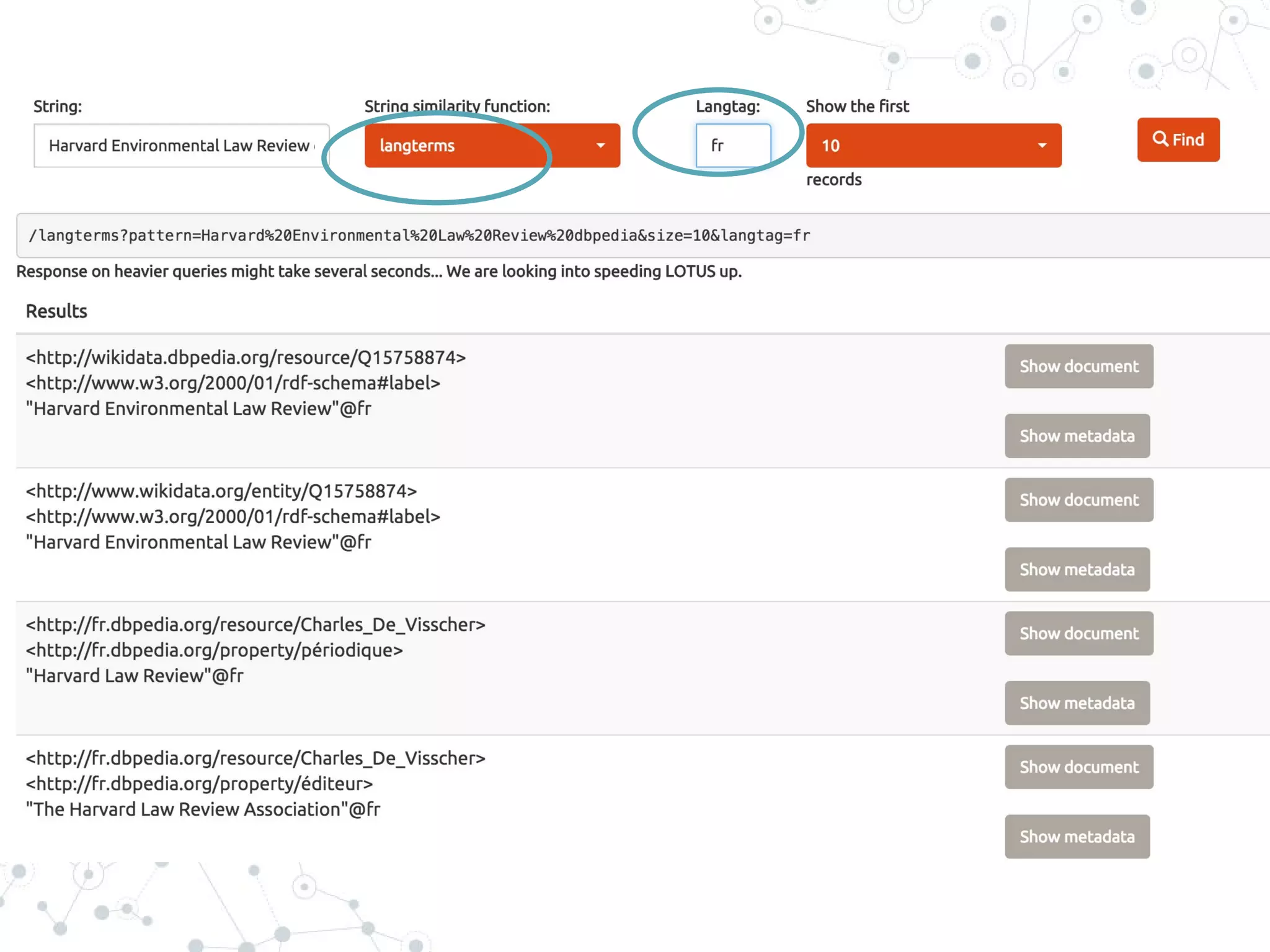Show metadata for www.wikidata.org entity result

tap(1077, 570)
